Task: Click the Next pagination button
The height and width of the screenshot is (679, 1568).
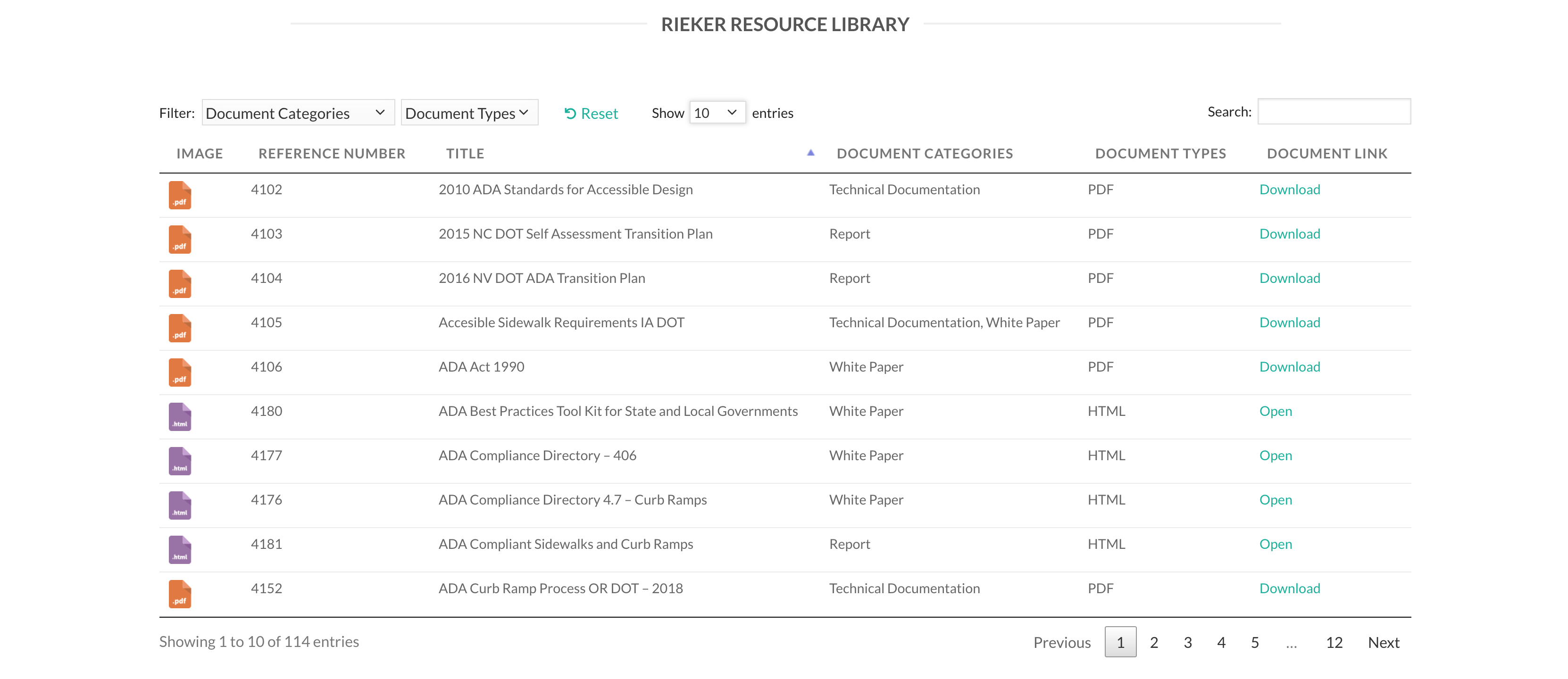Action: 1384,642
